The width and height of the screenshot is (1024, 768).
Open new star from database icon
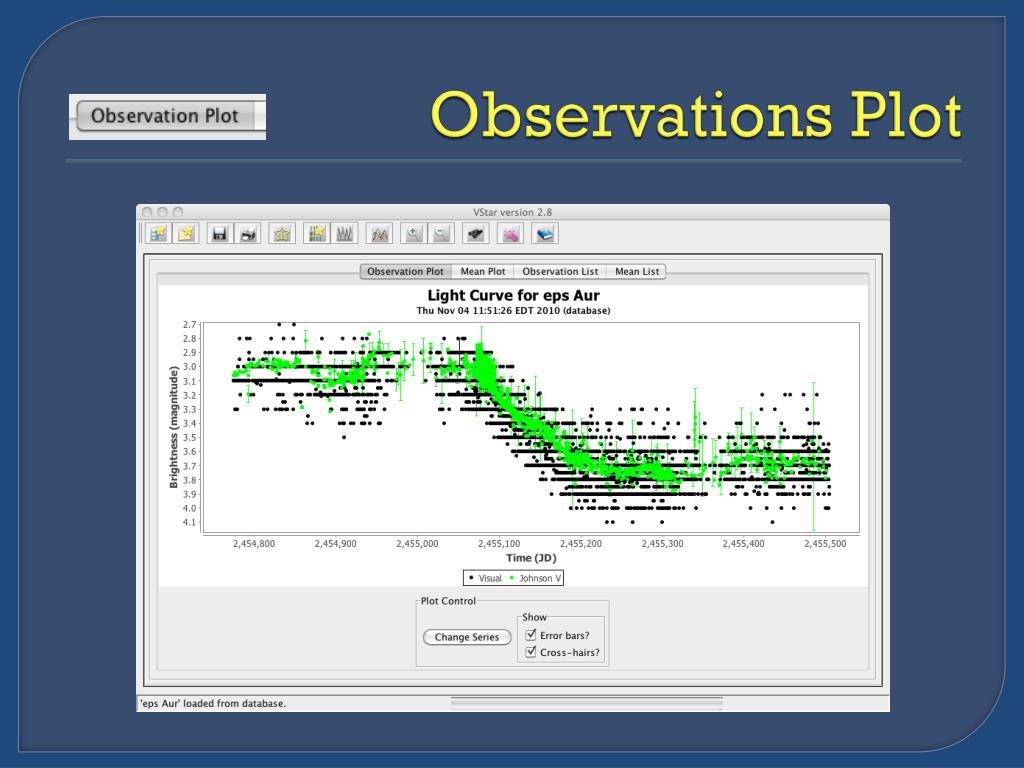click(x=158, y=233)
